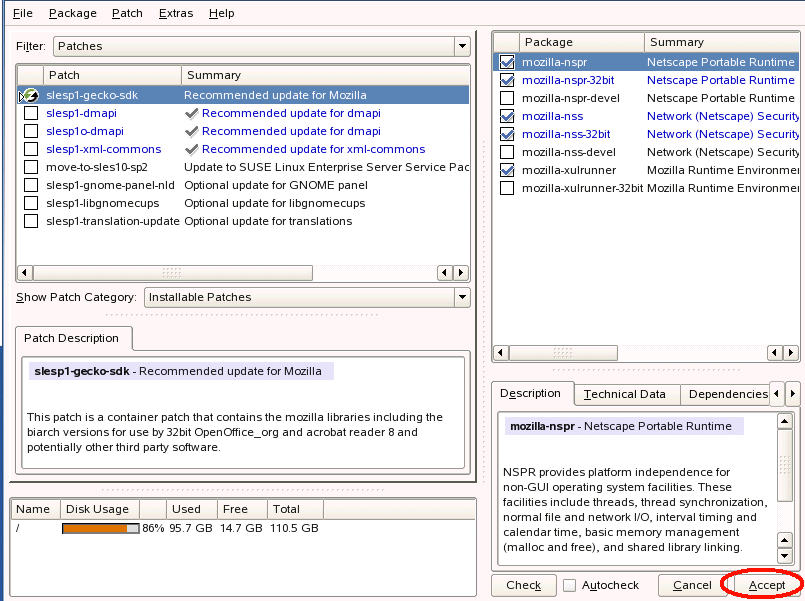The image size is (805, 601).
Task: Click the Total column header in disk table
Action: click(295, 509)
